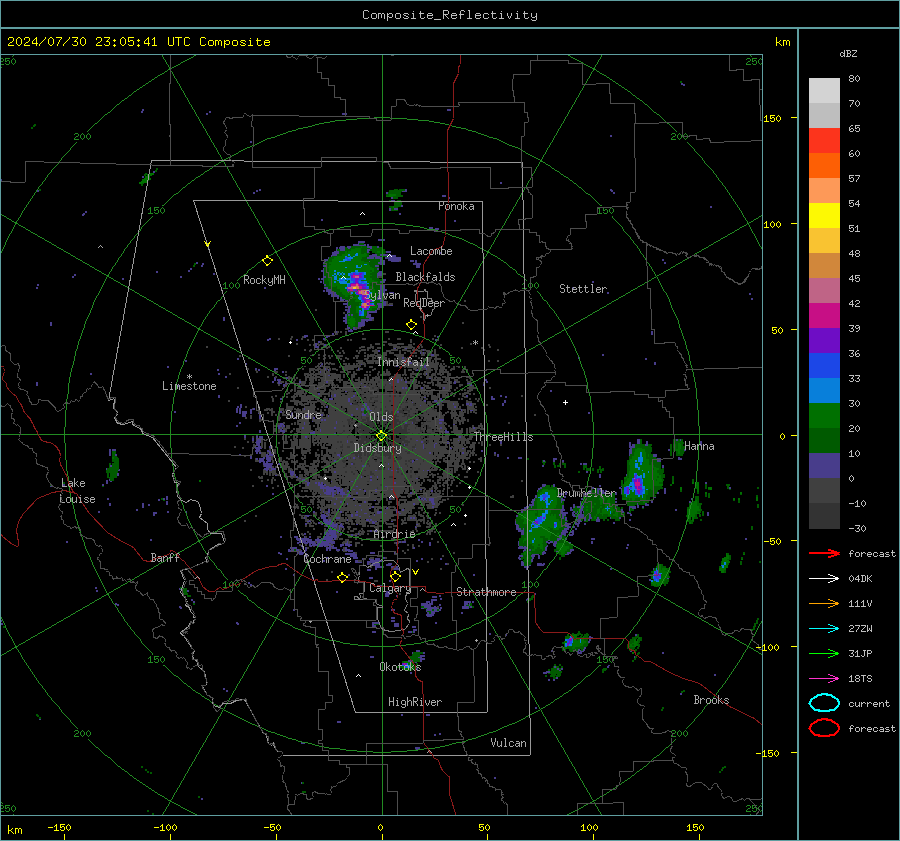Select the 54 dBZ yellow swatch
The image size is (900, 841).
(824, 215)
